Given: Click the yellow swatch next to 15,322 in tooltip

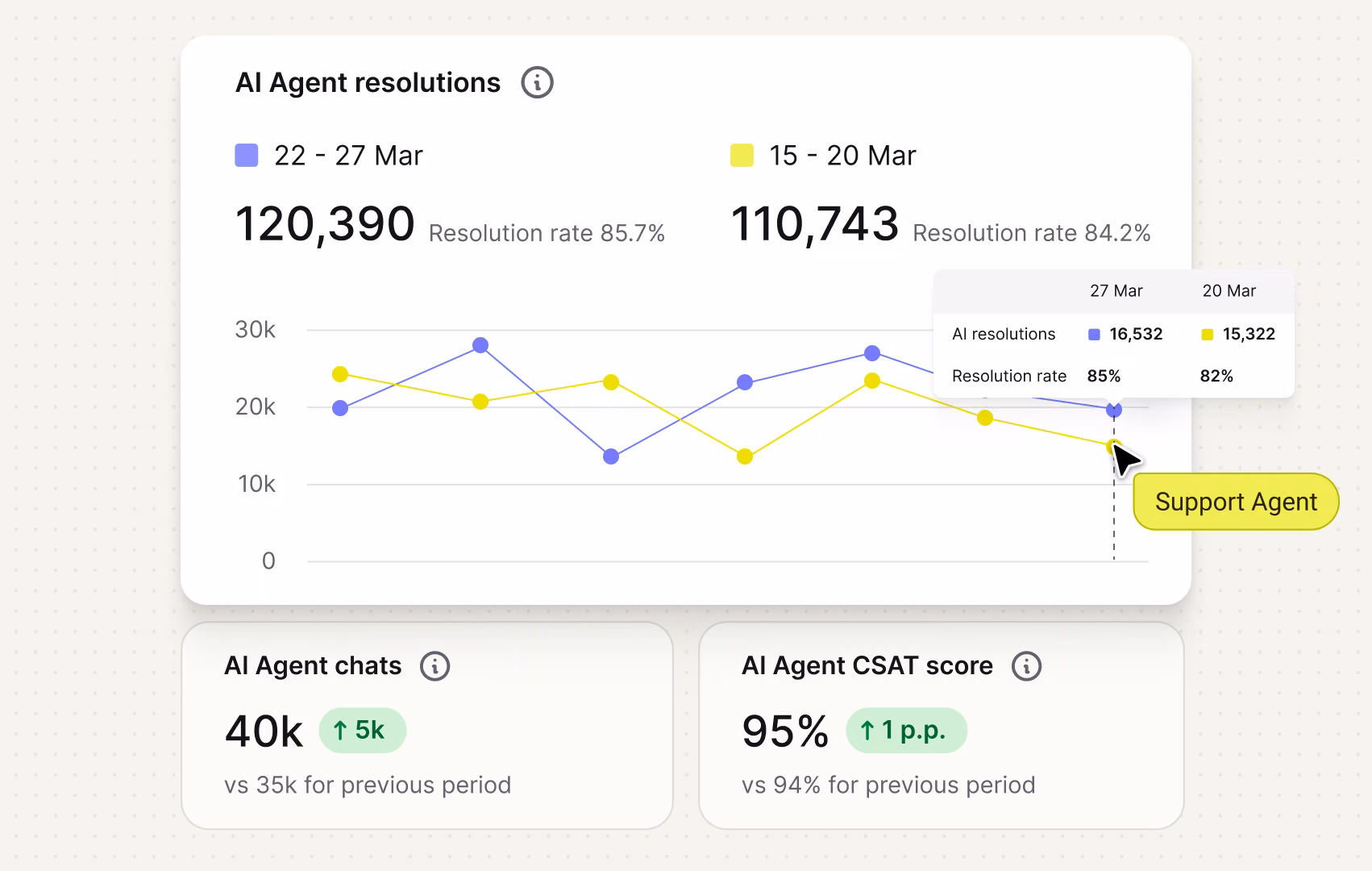Looking at the screenshot, I should click(x=1207, y=335).
